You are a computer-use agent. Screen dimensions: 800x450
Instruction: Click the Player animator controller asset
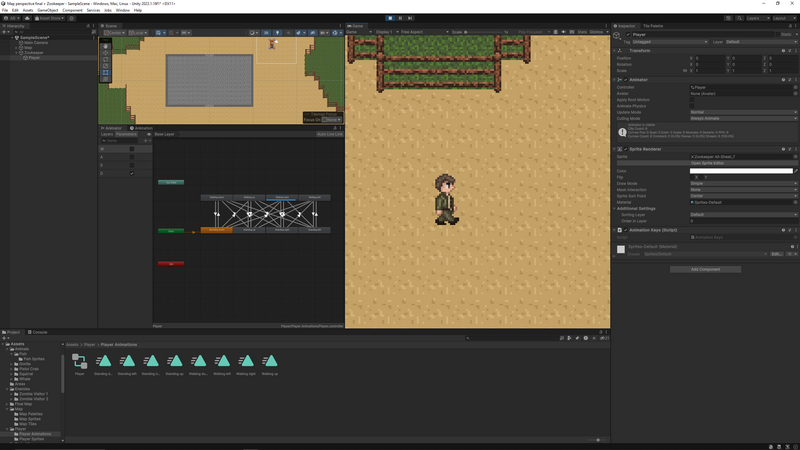click(x=79, y=361)
